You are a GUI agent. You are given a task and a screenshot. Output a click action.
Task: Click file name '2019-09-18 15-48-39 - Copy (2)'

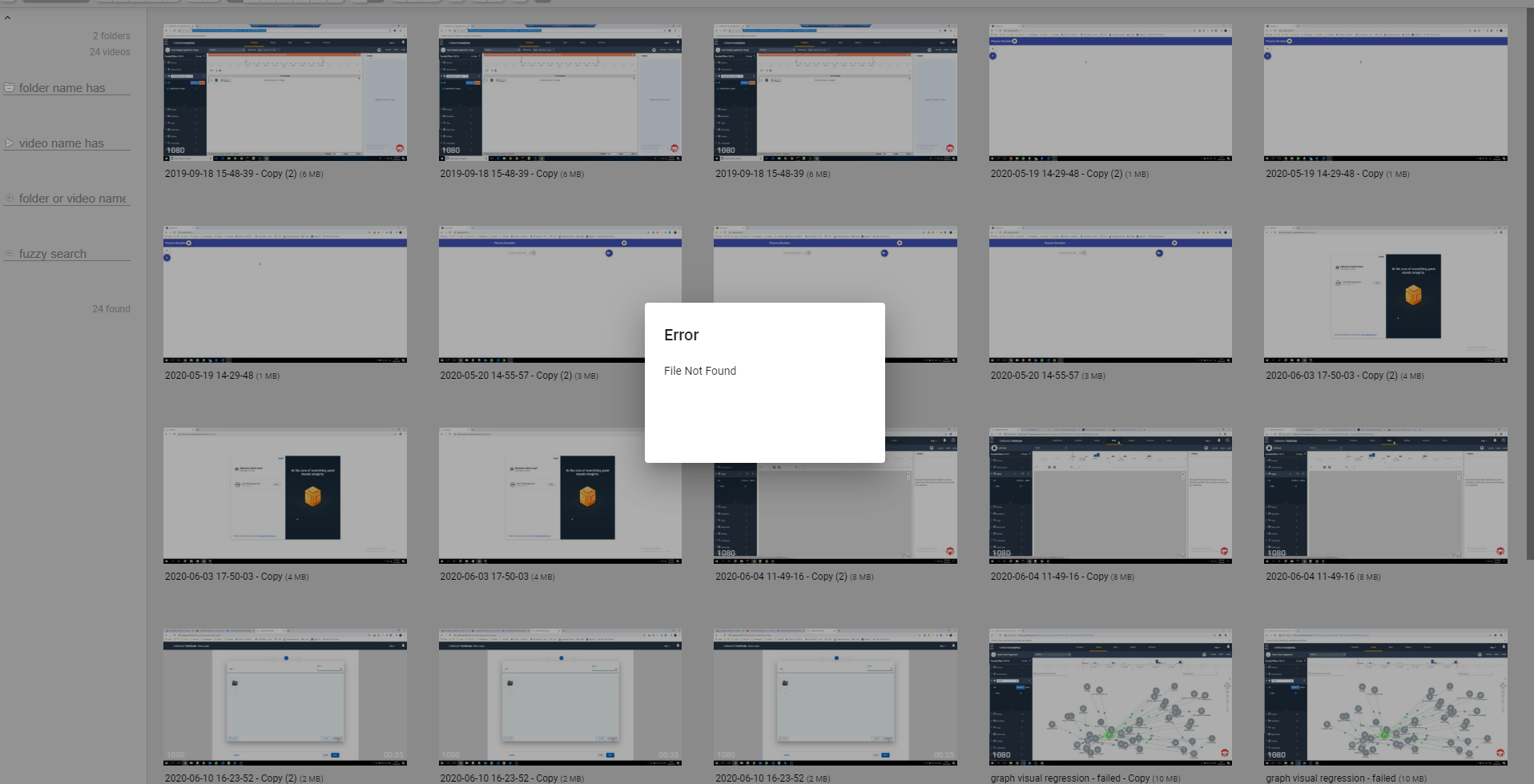tap(231, 174)
